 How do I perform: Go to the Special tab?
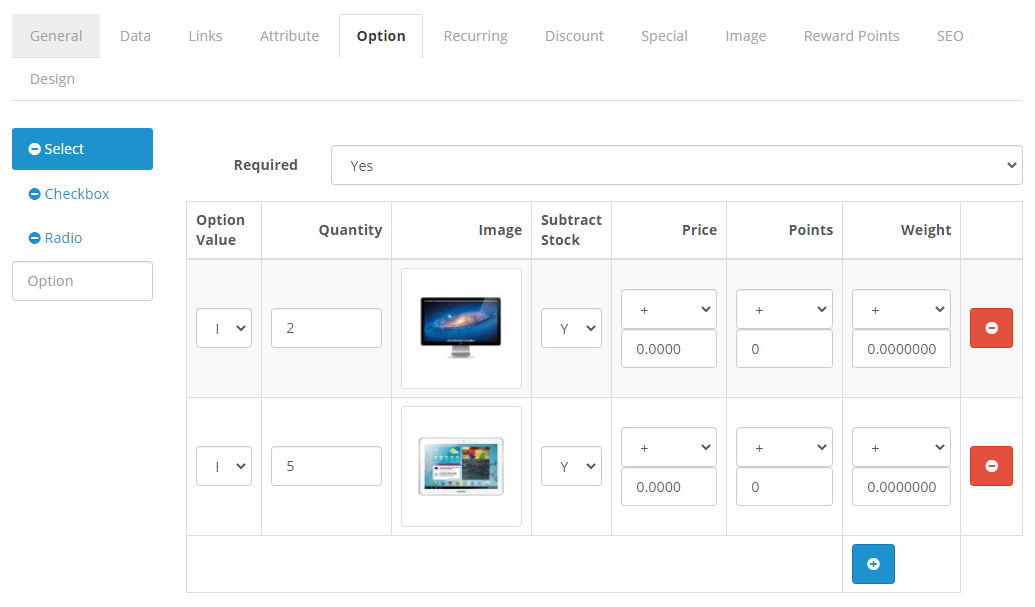point(664,36)
